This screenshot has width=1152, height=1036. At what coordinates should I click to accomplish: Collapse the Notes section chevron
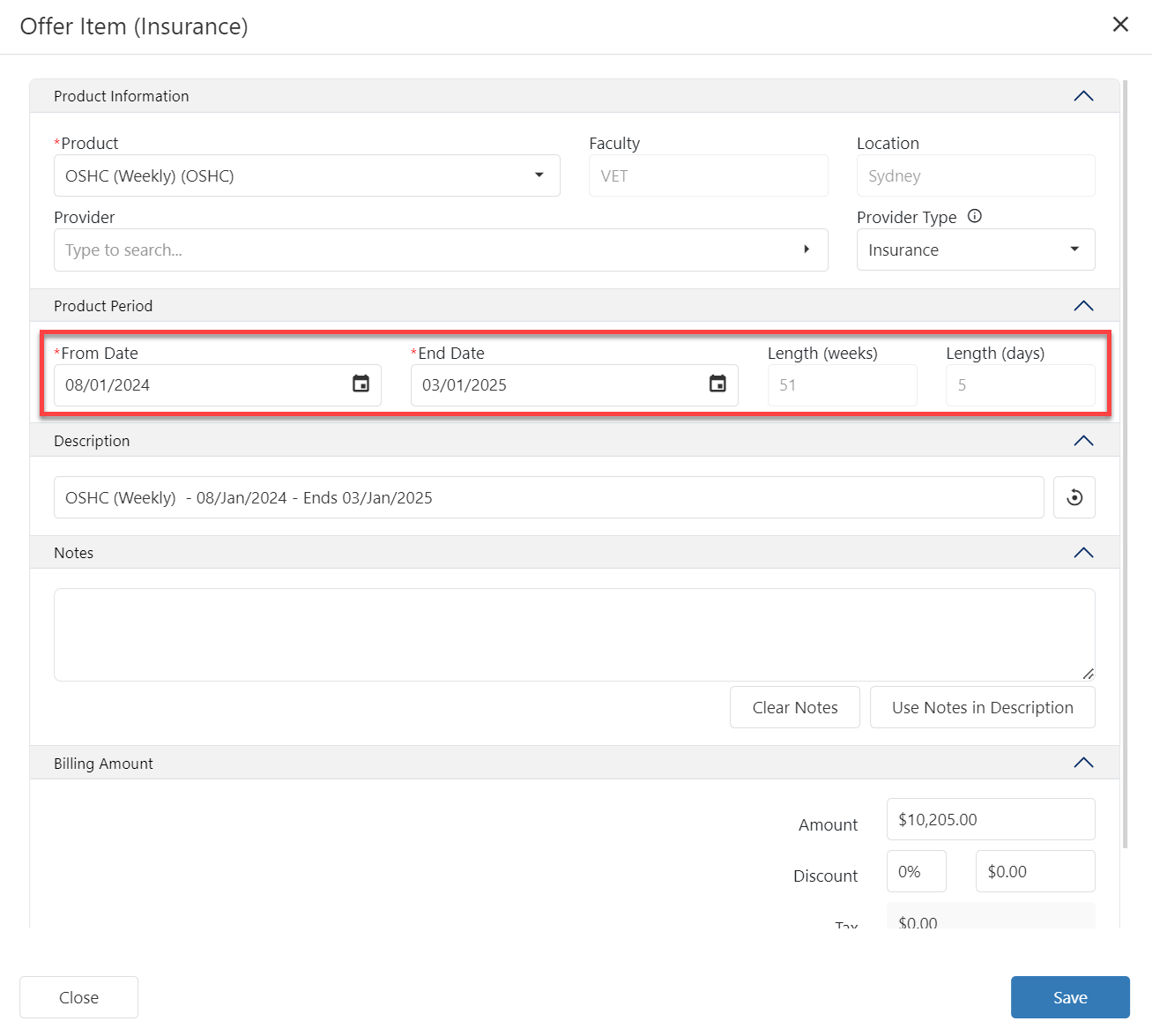tap(1083, 553)
